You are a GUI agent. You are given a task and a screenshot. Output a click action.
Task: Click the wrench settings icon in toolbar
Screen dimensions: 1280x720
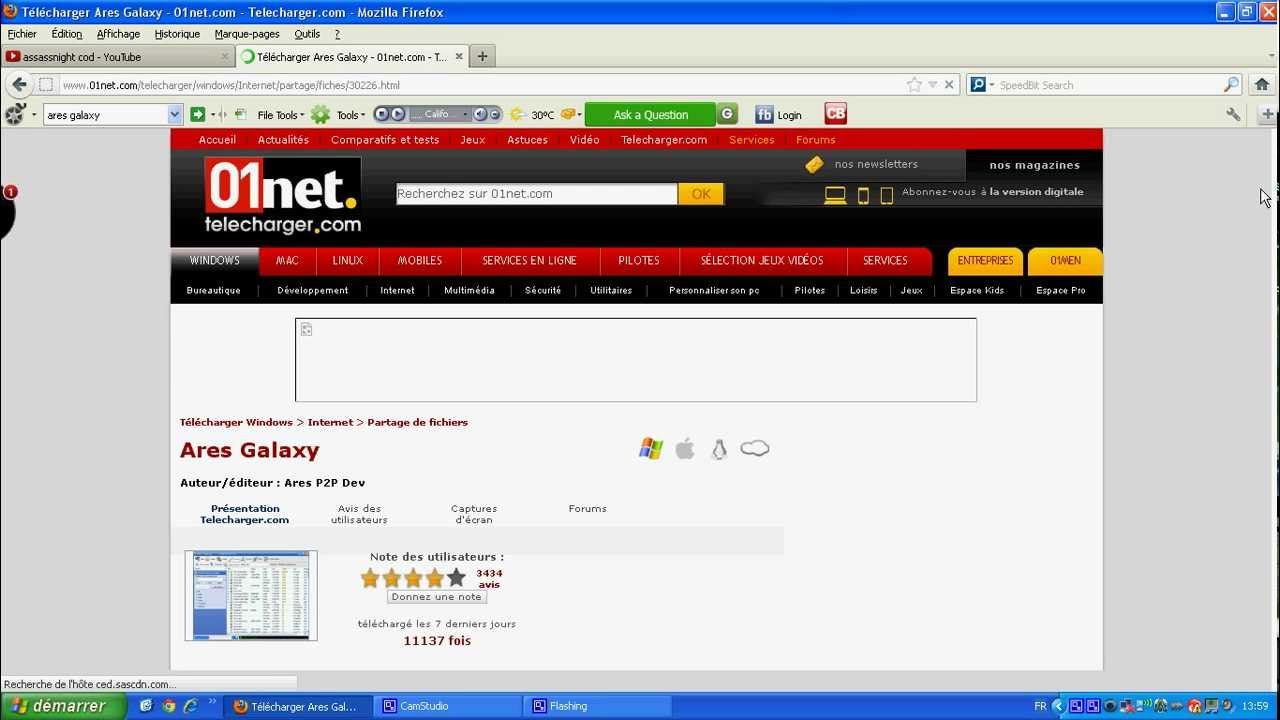pyautogui.click(x=1233, y=115)
